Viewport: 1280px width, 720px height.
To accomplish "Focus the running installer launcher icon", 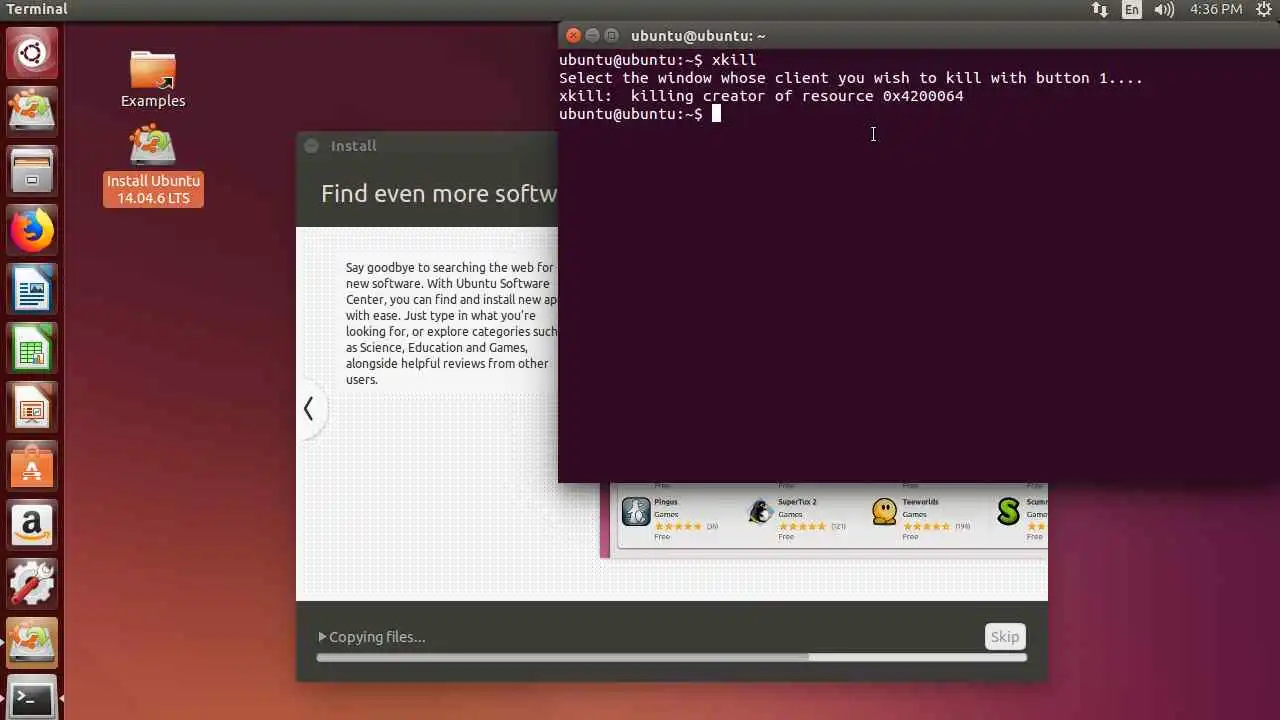I will 32,644.
